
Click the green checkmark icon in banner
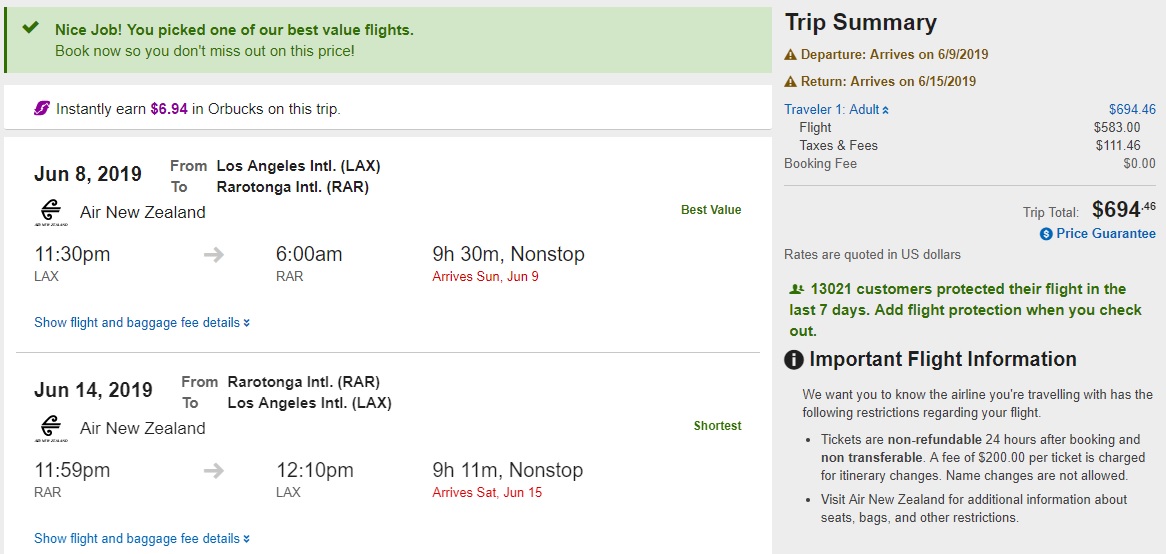tap(30, 28)
